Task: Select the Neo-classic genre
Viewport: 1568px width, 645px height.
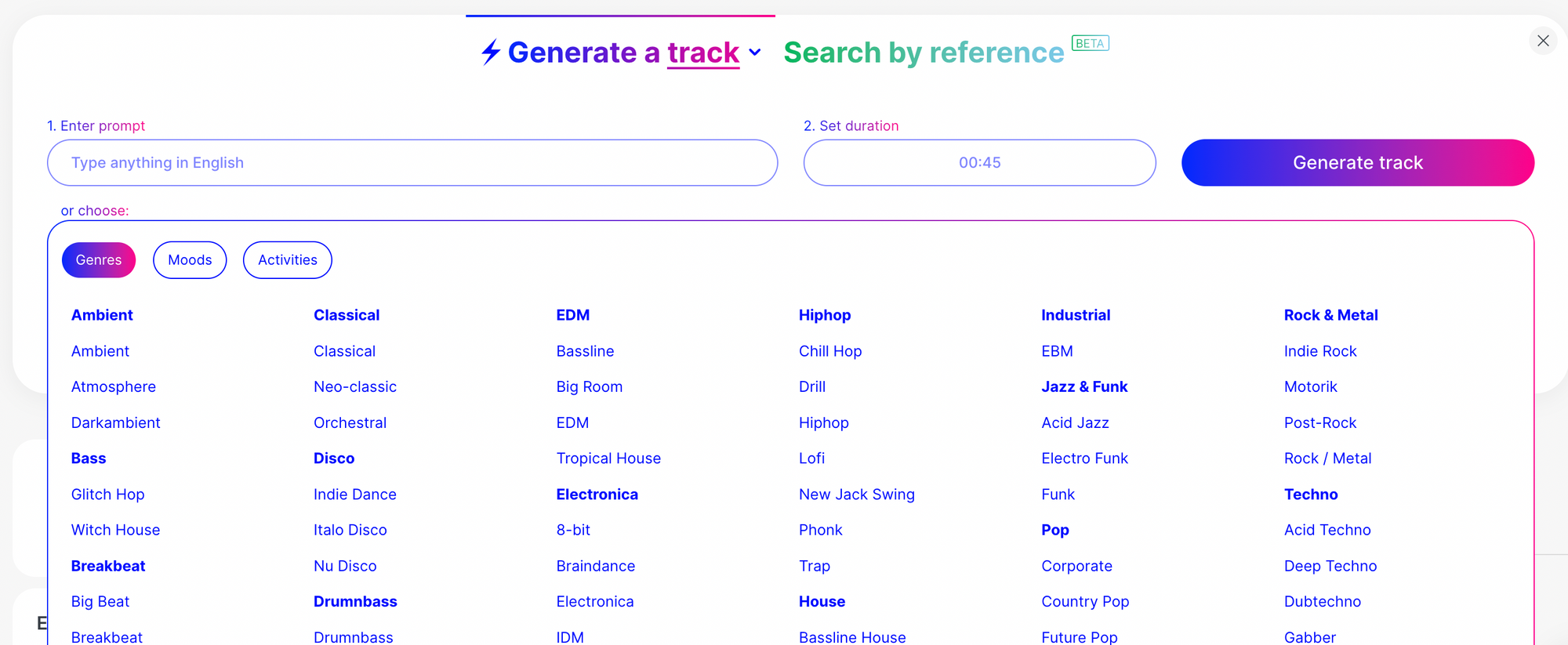Action: pyautogui.click(x=355, y=387)
